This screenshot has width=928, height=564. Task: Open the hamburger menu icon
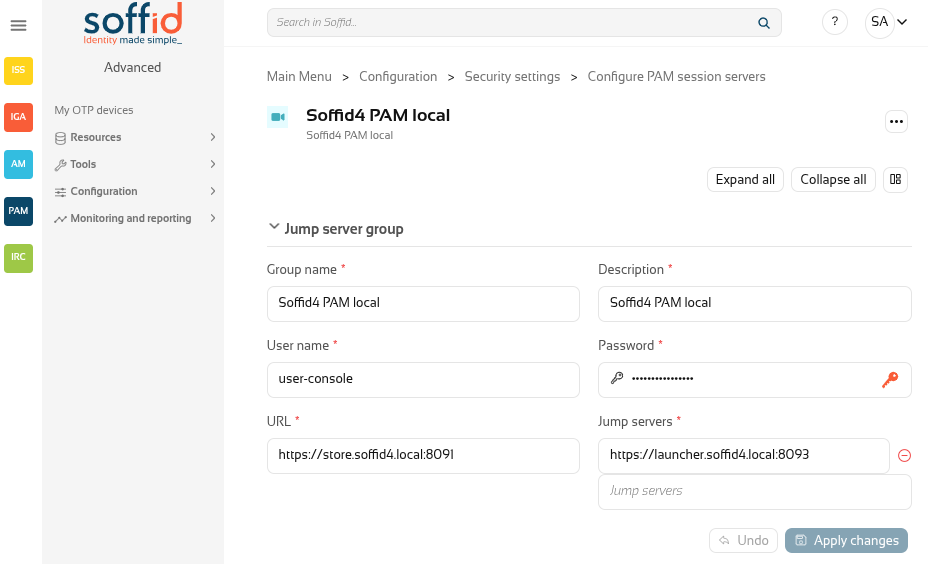coord(18,25)
